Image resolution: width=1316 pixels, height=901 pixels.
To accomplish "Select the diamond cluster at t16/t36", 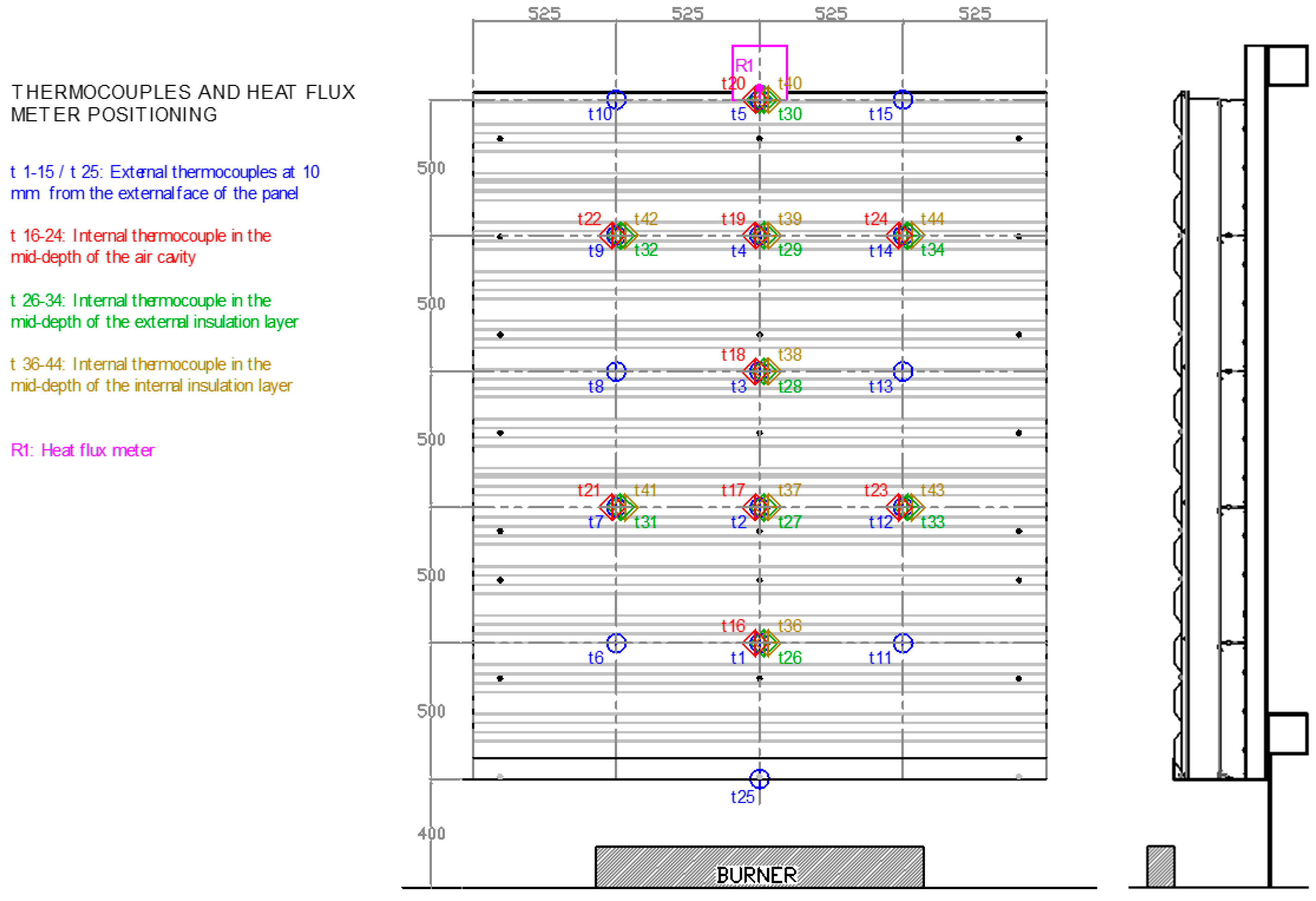I will tap(761, 643).
